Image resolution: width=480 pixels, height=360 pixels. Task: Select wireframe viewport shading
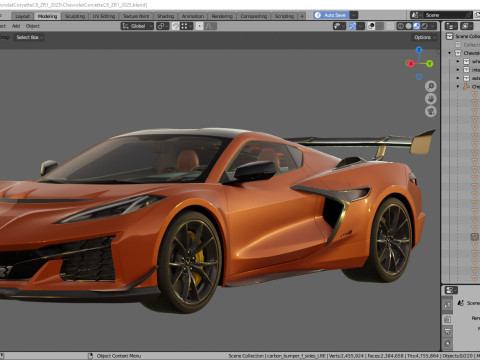(x=400, y=26)
